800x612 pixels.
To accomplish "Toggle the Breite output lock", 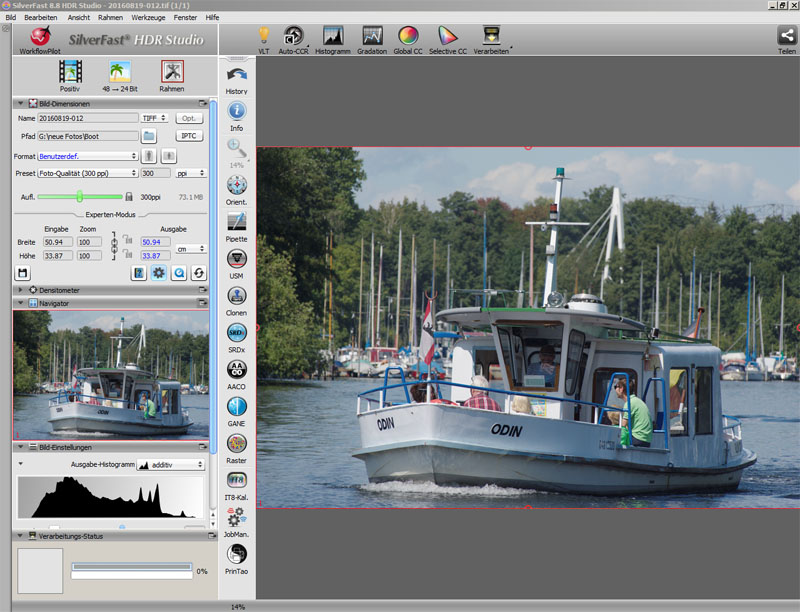I will pyautogui.click(x=128, y=241).
